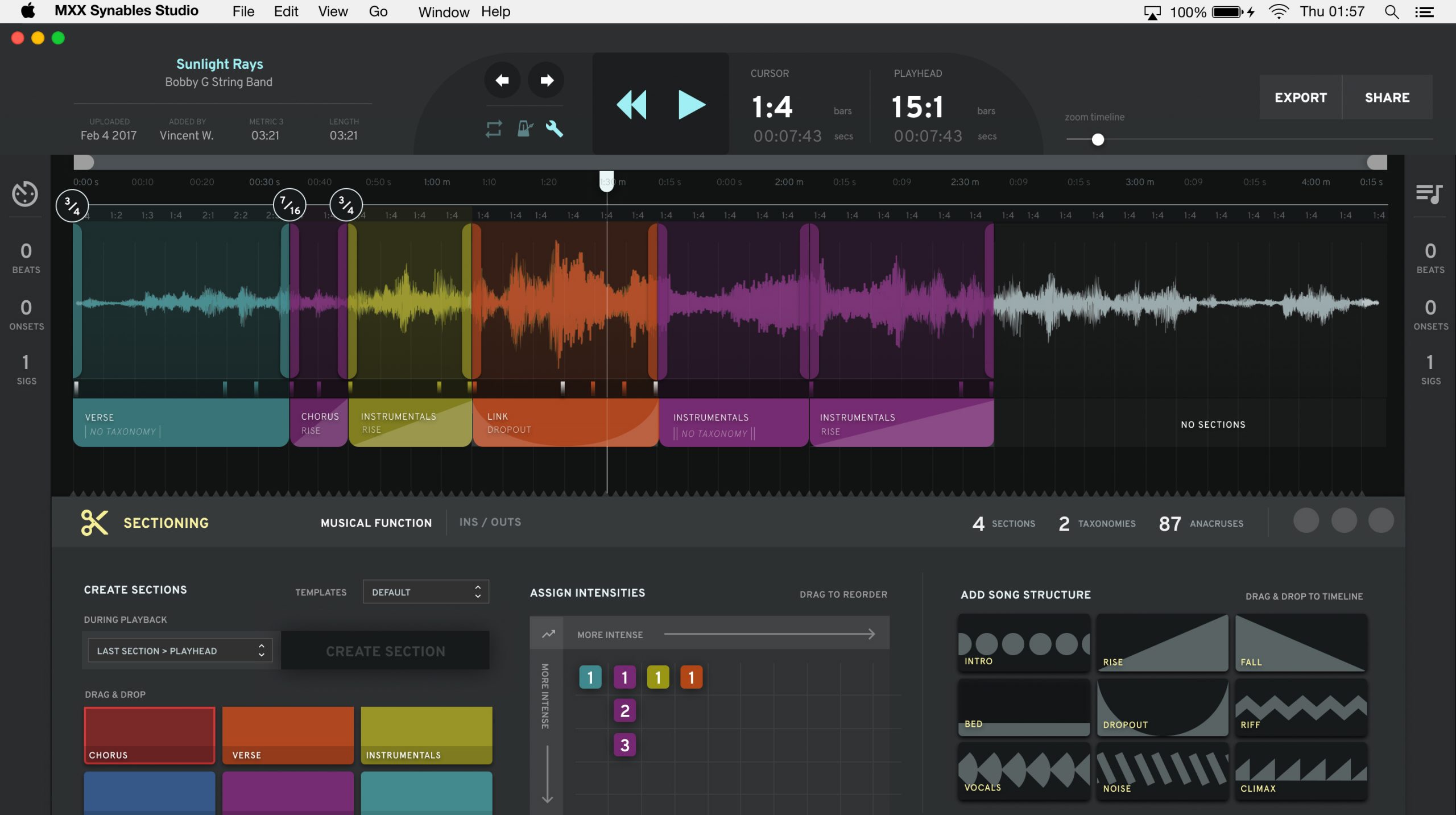
Task: Click the previous arrow button
Action: [x=502, y=80]
